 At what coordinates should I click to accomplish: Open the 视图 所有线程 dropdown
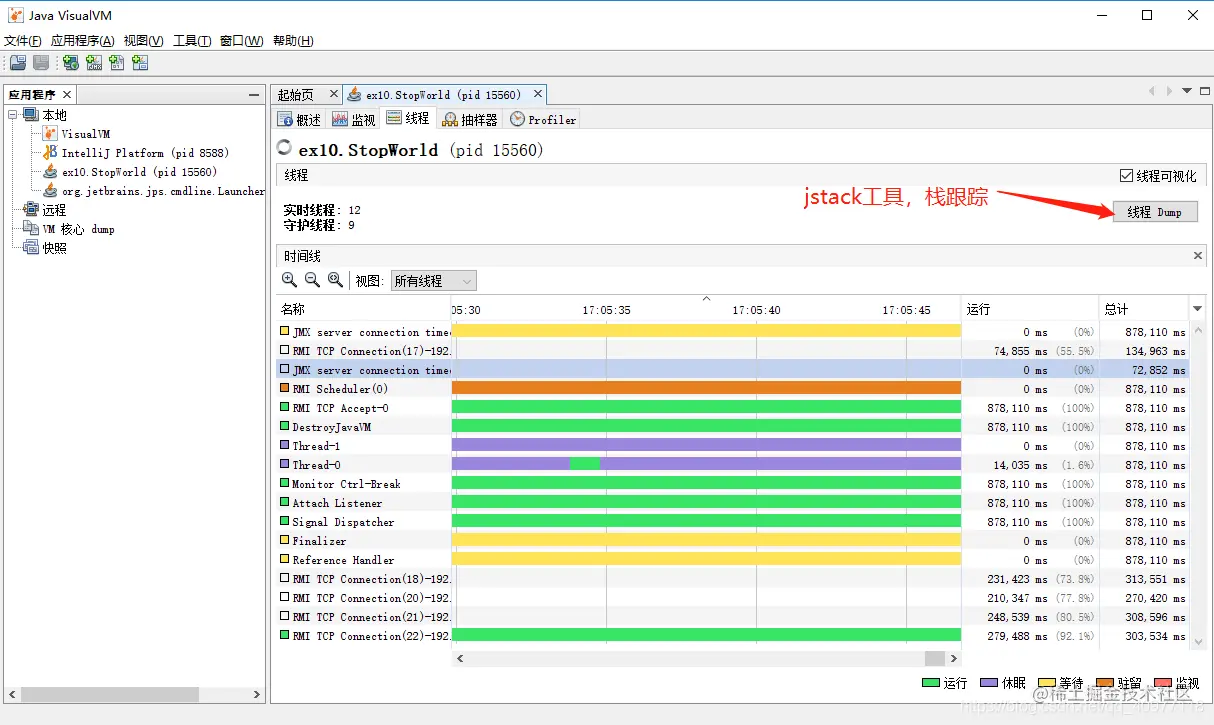coord(433,281)
